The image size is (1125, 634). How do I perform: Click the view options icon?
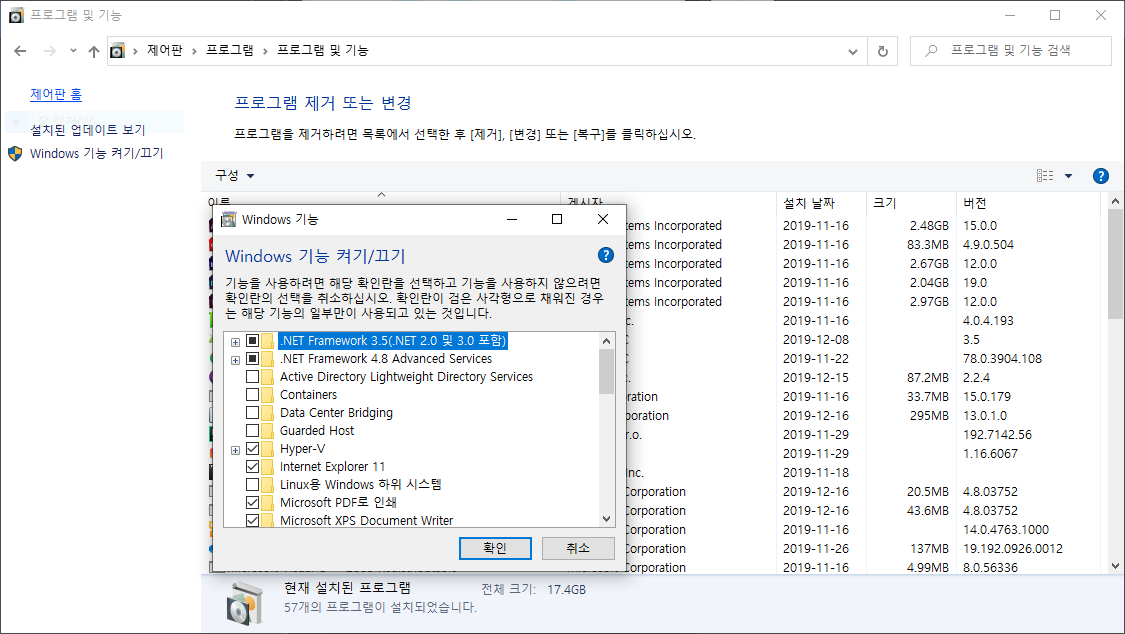(1045, 176)
